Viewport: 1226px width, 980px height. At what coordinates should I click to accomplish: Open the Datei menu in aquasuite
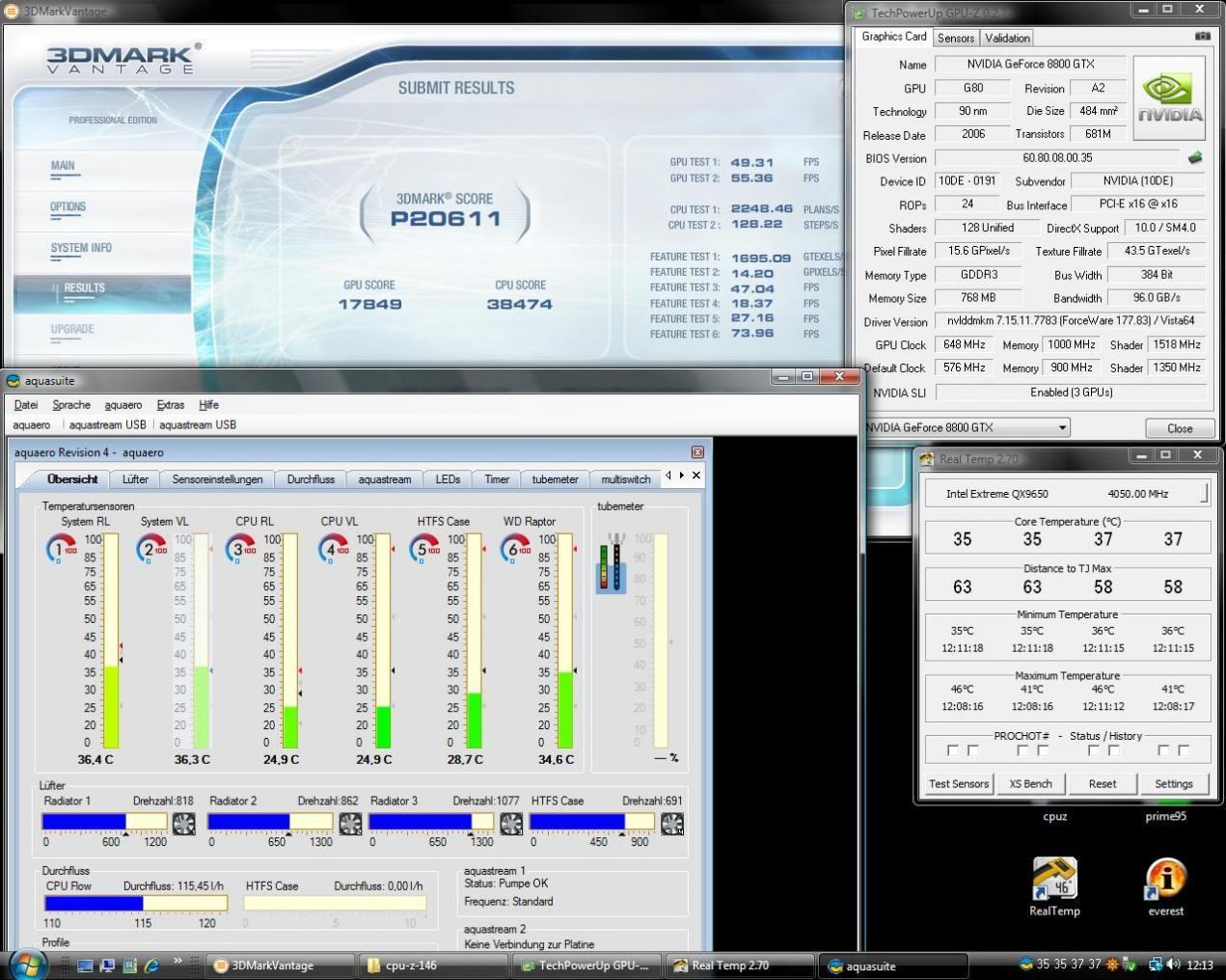tap(26, 405)
